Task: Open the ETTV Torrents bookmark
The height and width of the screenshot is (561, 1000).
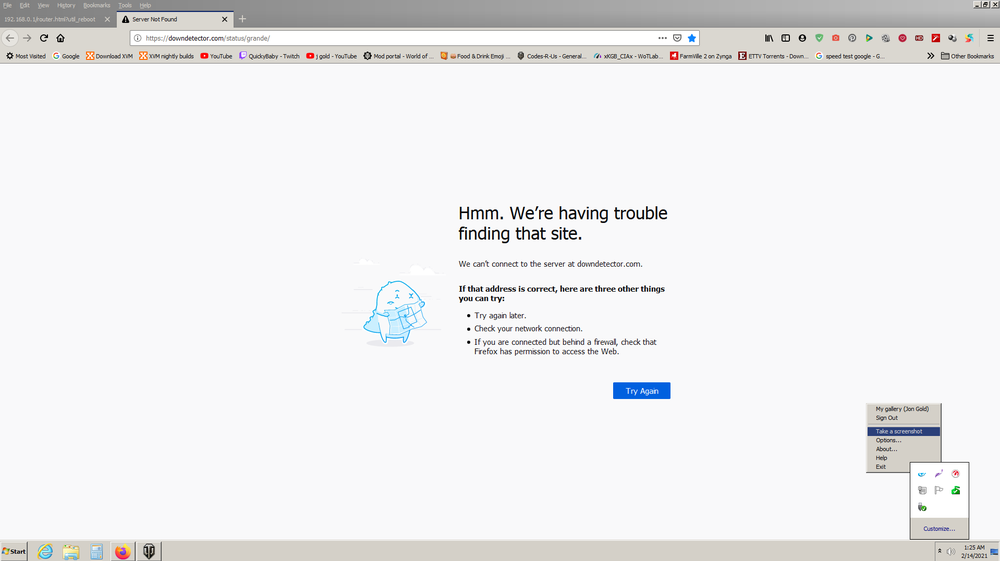Action: click(773, 56)
